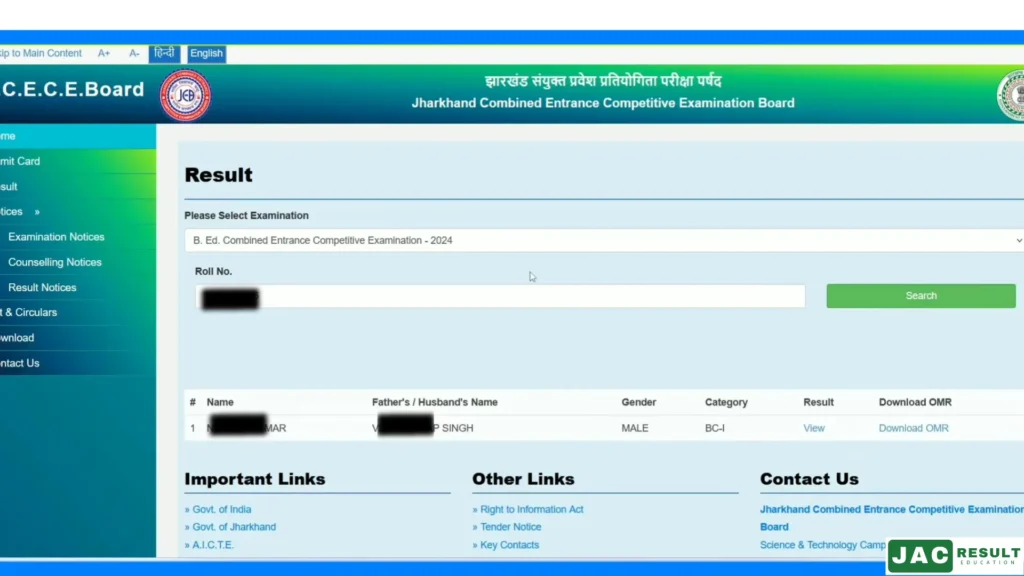
Task: Click the English board title in header
Action: [x=603, y=103]
